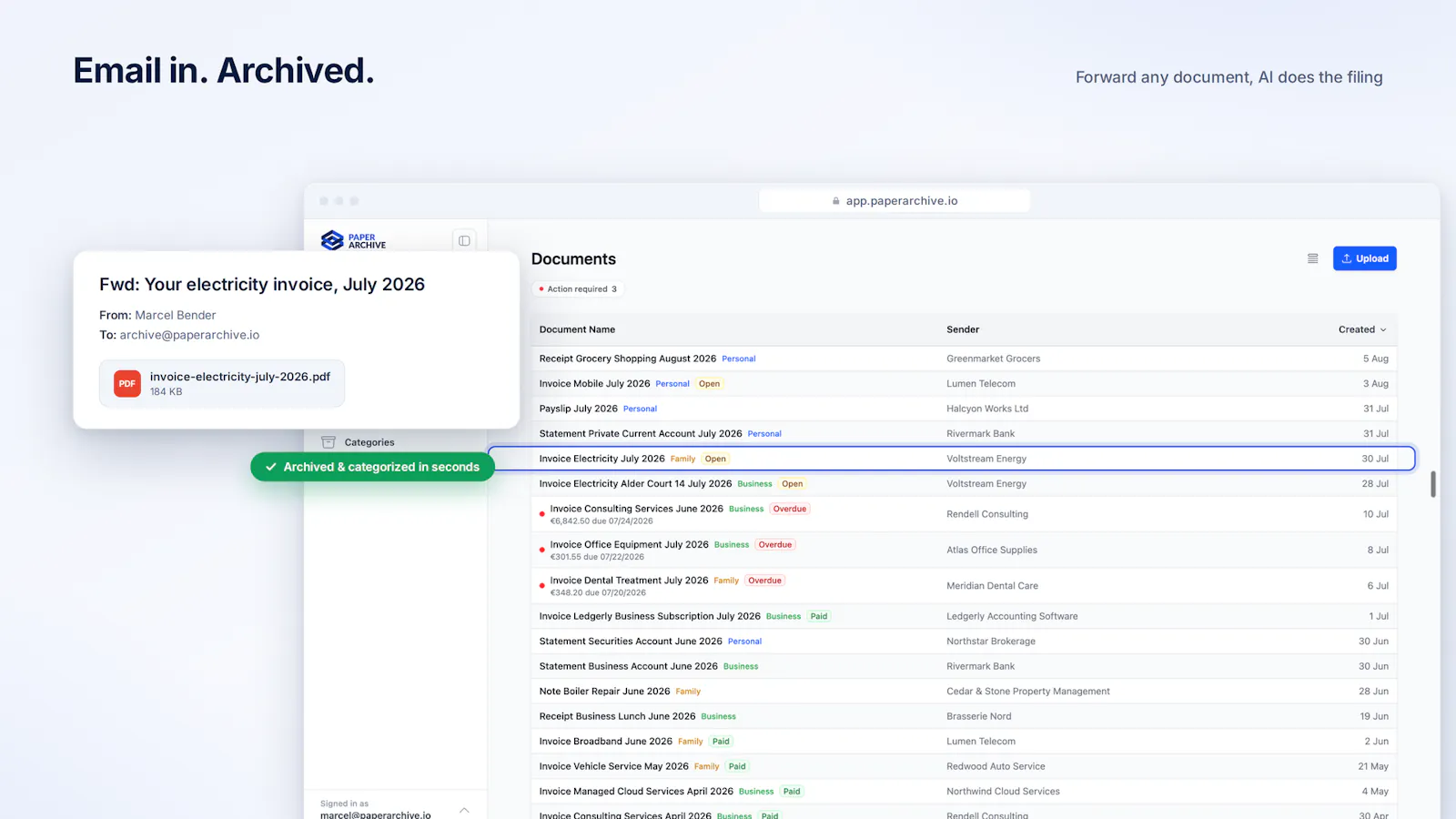The width and height of the screenshot is (1456, 819).
Task: Expand the signed-in account chevron
Action: pyautogui.click(x=464, y=810)
